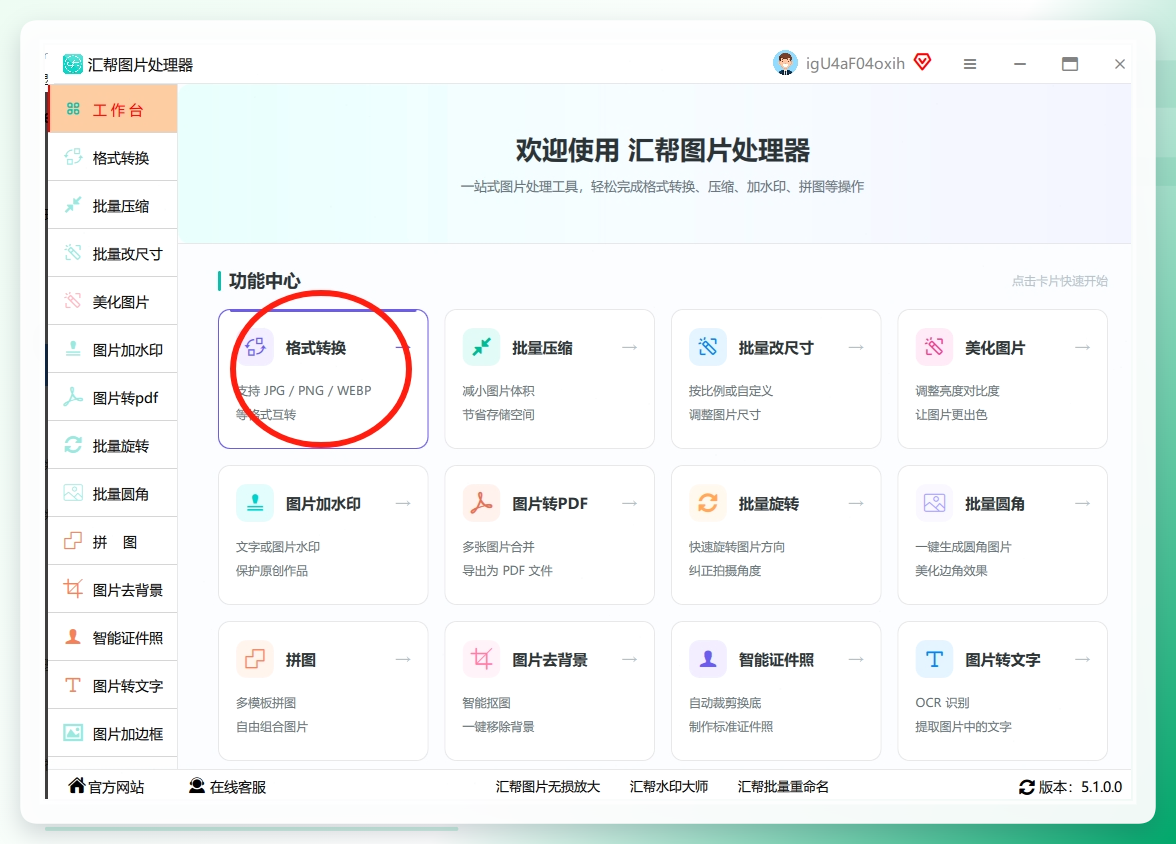Click the 图片转文字 card T icon
The height and width of the screenshot is (844, 1176).
(x=934, y=659)
